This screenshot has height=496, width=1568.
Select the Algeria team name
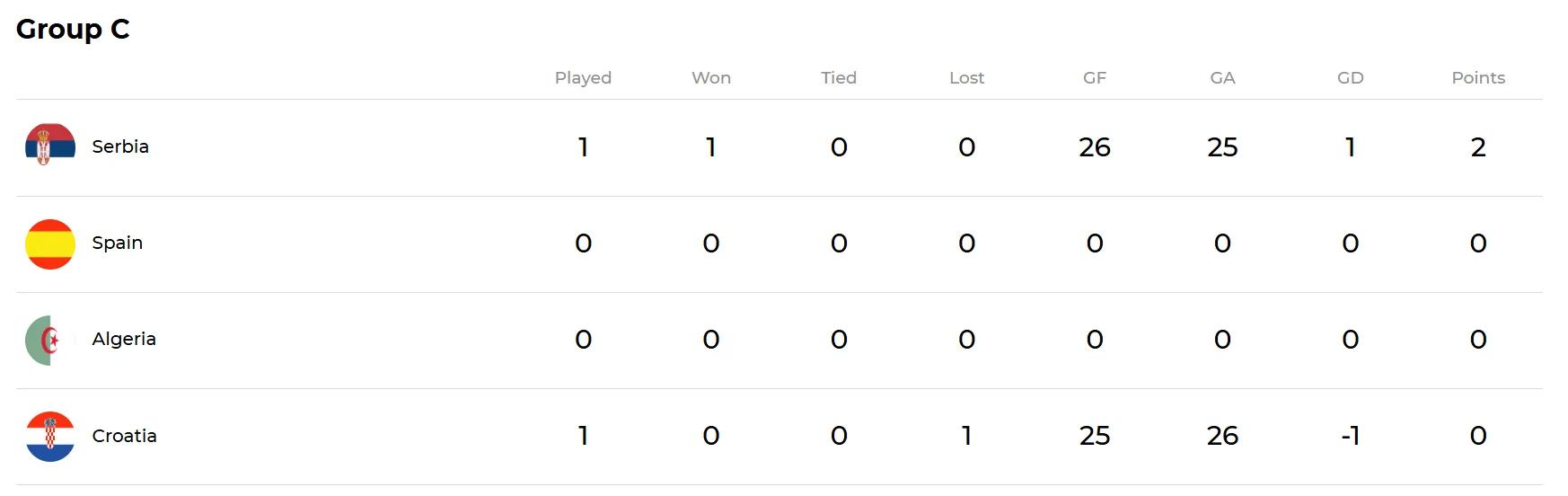click(124, 339)
